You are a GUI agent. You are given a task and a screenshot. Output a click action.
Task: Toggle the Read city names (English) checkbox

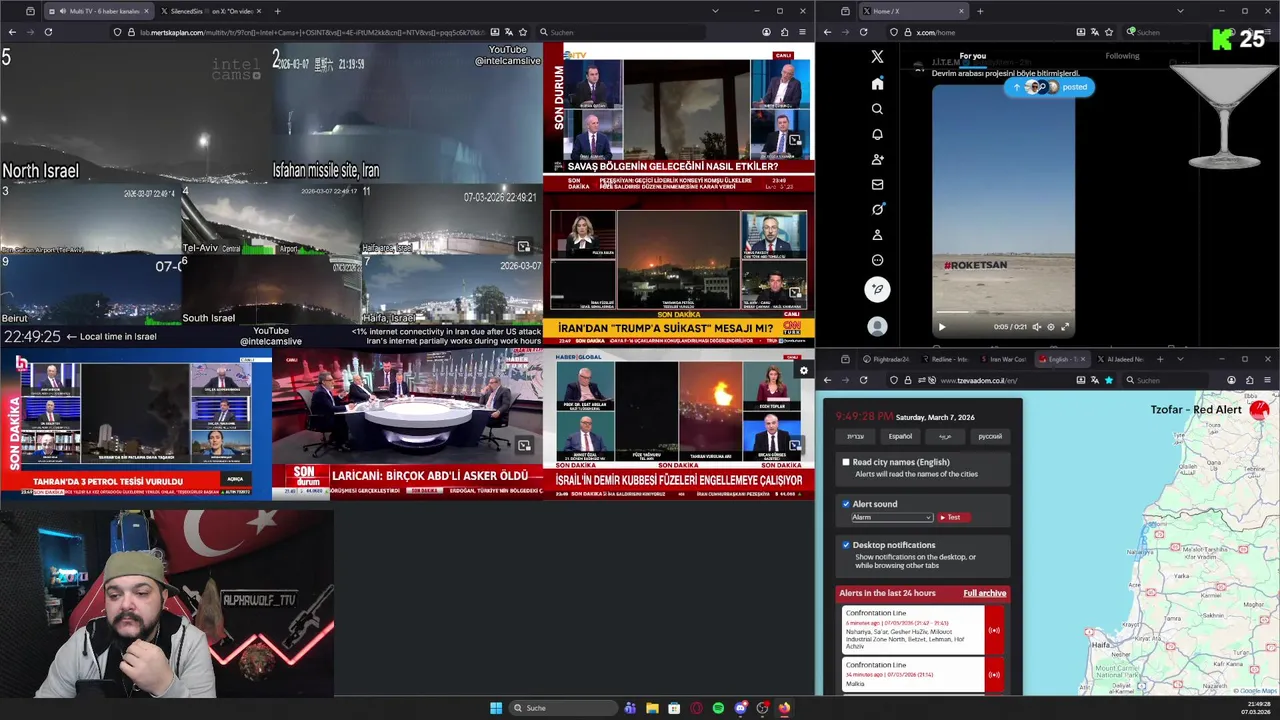(x=846, y=462)
